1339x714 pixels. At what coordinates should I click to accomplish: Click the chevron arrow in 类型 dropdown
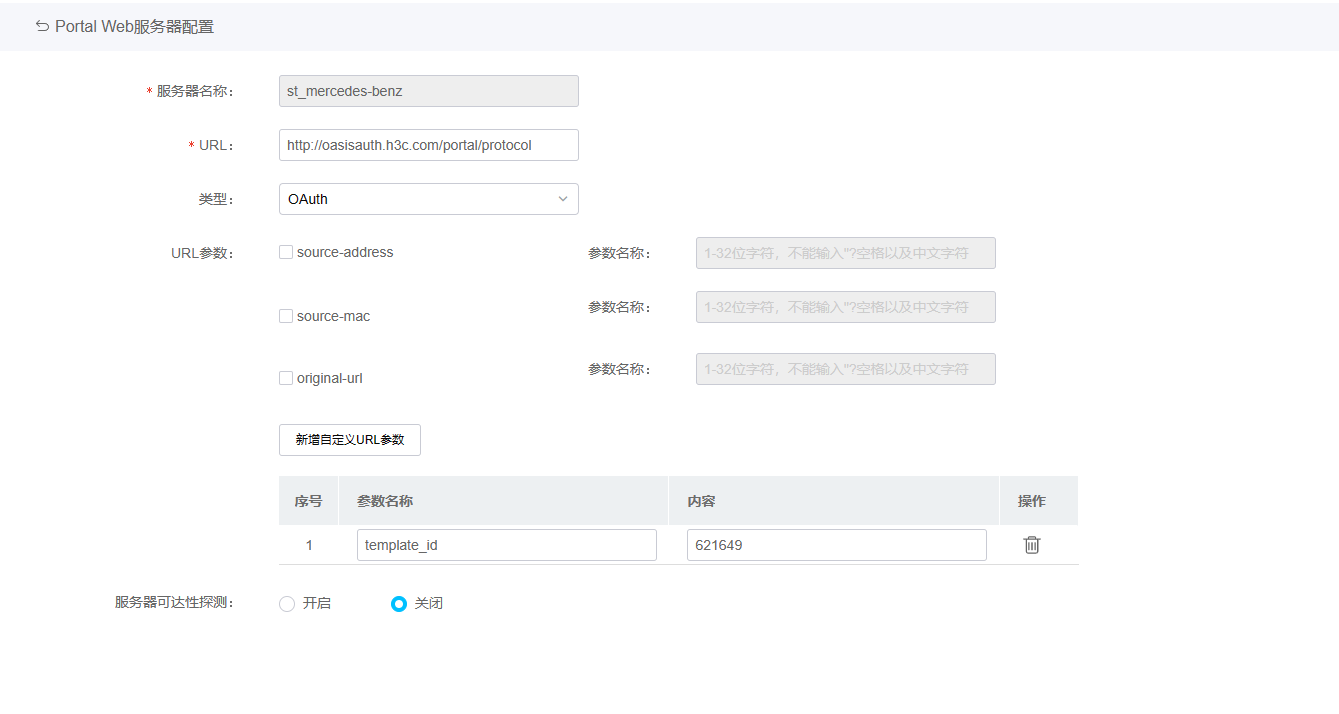coord(563,199)
